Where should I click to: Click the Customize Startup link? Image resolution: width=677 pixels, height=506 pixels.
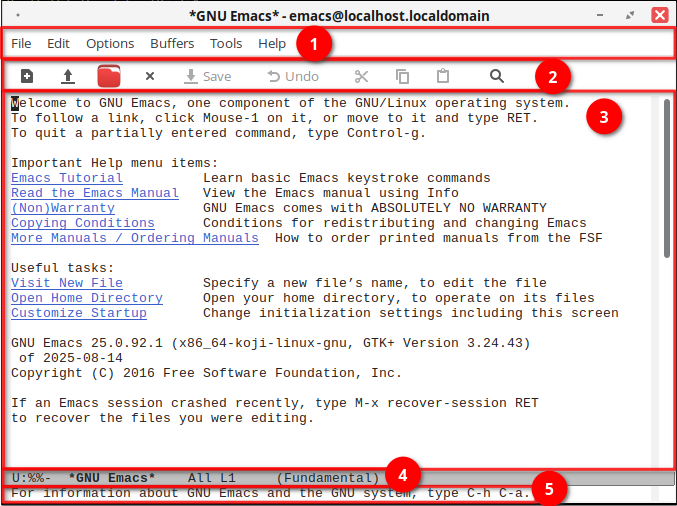point(78,313)
